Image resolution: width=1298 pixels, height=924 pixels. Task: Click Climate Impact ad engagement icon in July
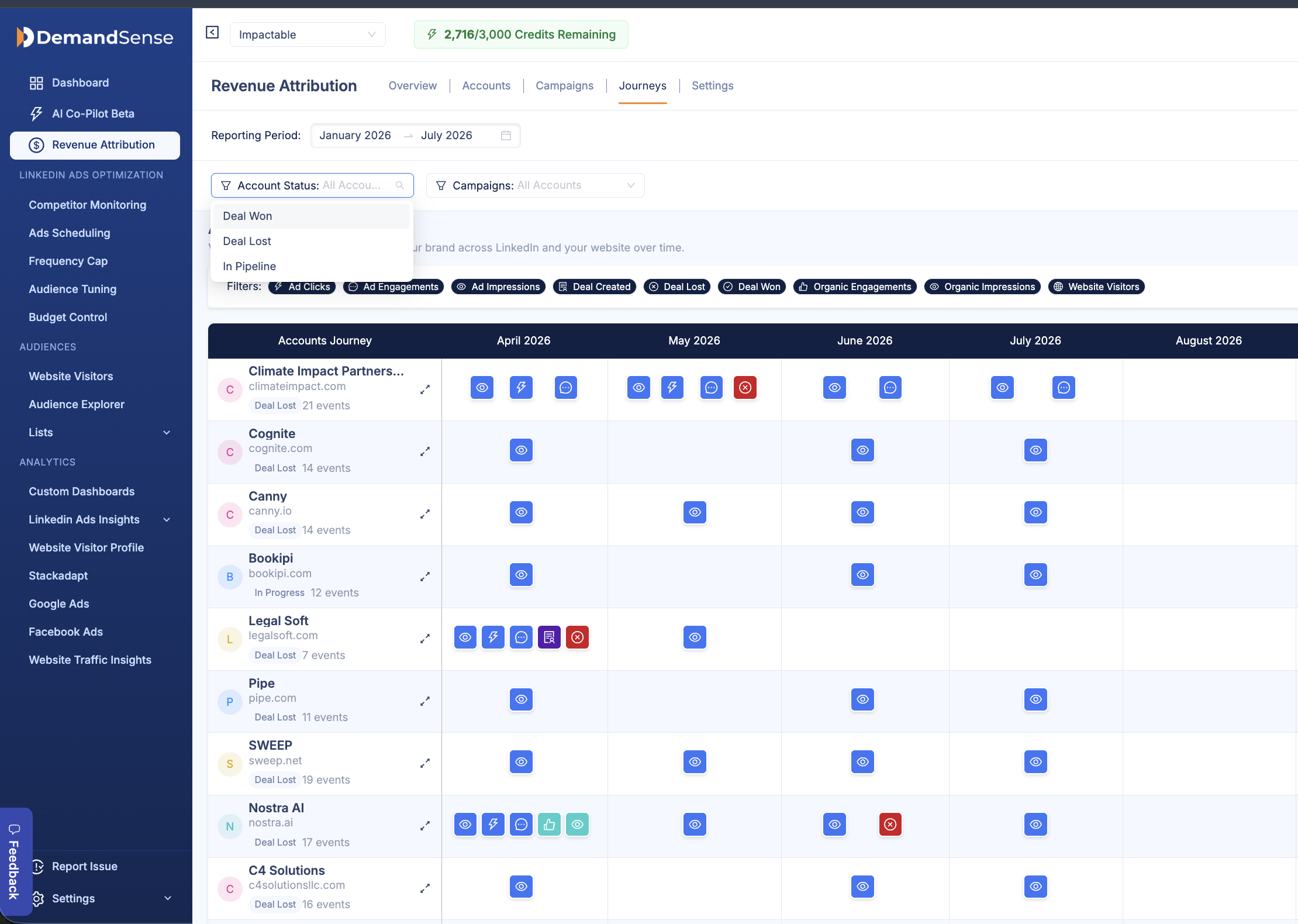pos(1064,388)
